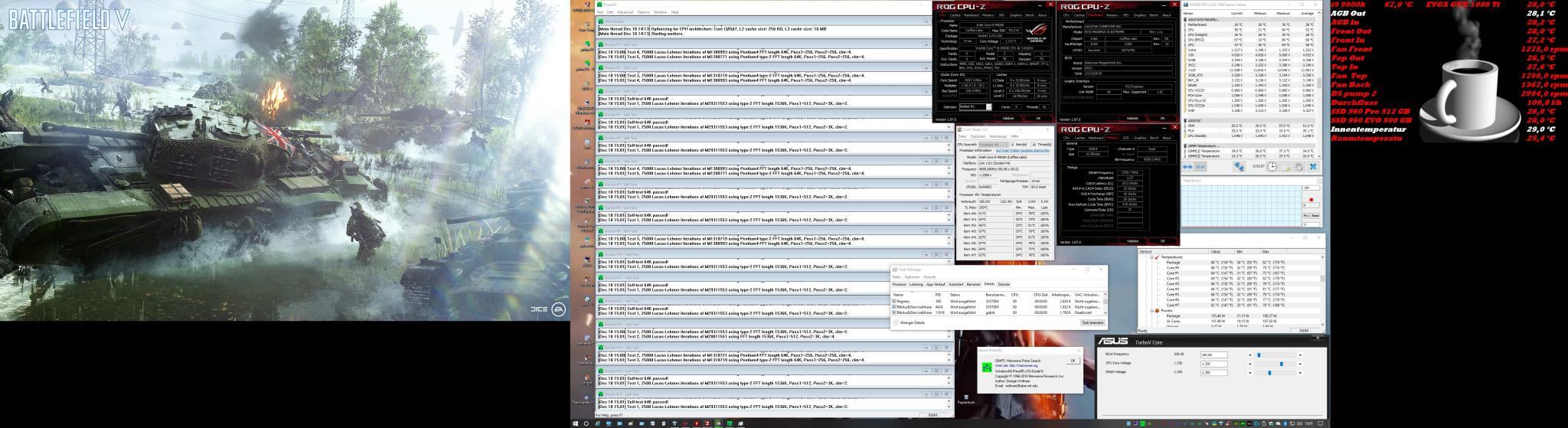Switch to Leistung tab in Task Manager

point(916,284)
